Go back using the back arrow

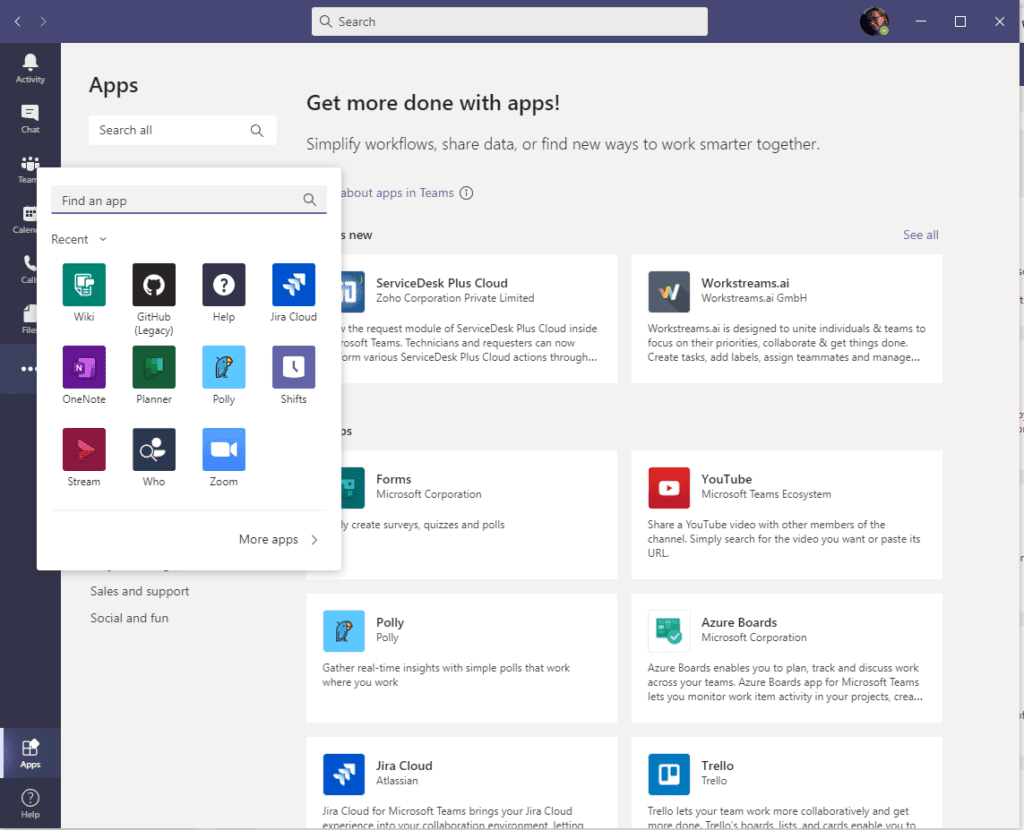18,22
